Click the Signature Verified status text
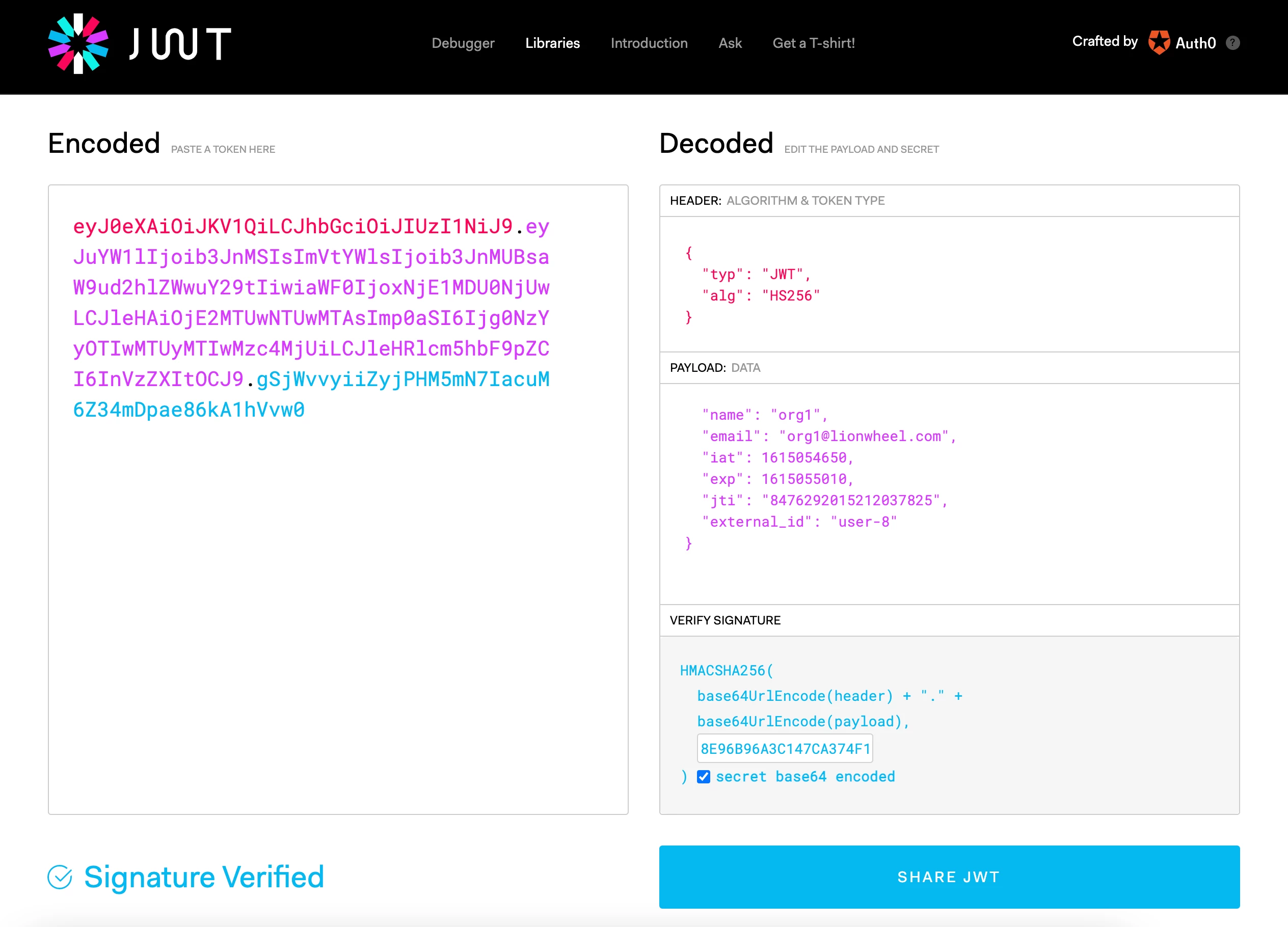The height and width of the screenshot is (927, 1288). tap(204, 877)
